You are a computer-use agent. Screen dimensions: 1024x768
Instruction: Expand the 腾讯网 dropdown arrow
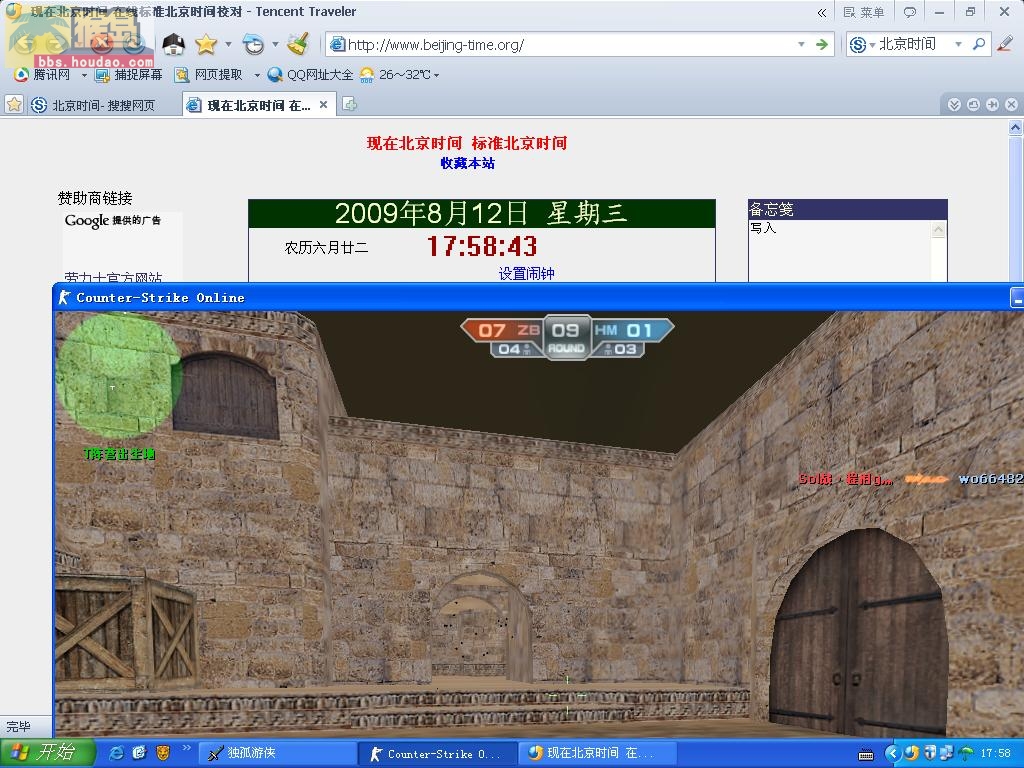[84, 76]
